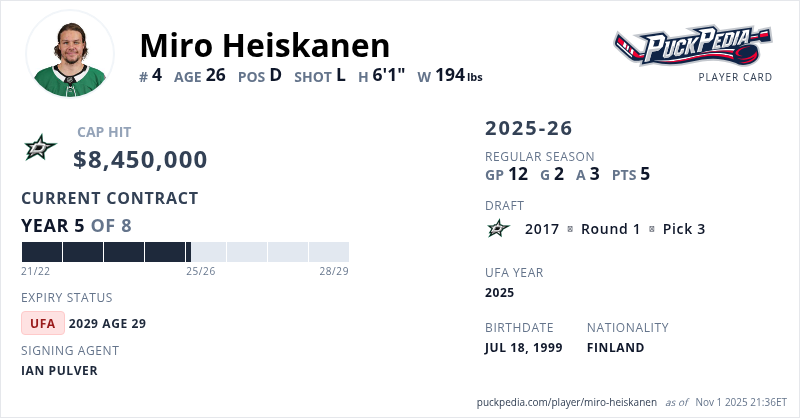Click the Dallas Stars logo beside cap hit
The width and height of the screenshot is (800, 418).
point(41,148)
